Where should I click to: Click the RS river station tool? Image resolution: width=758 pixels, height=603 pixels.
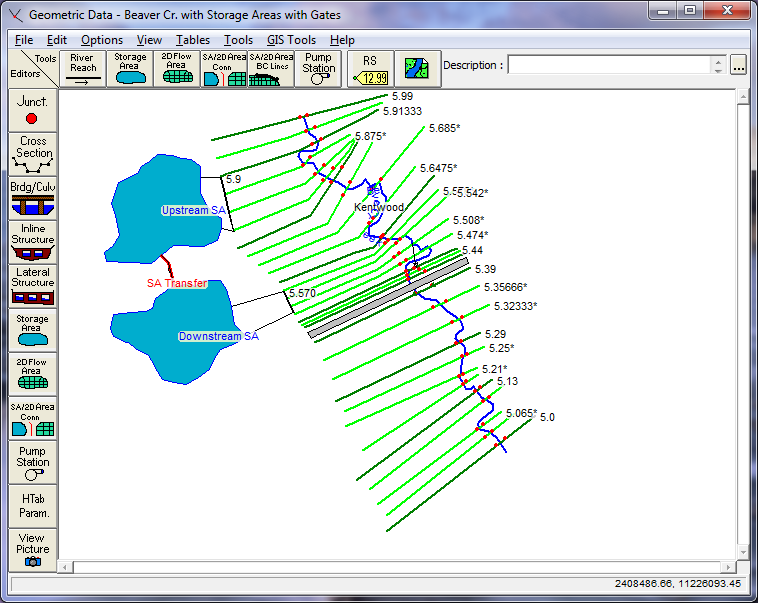coord(369,69)
